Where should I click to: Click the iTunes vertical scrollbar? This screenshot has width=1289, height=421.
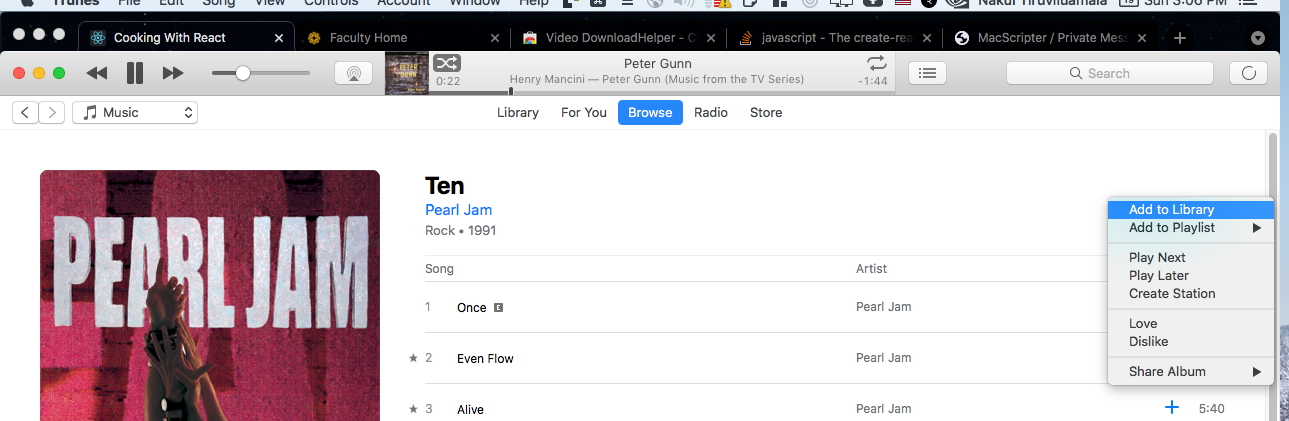tap(1273, 275)
